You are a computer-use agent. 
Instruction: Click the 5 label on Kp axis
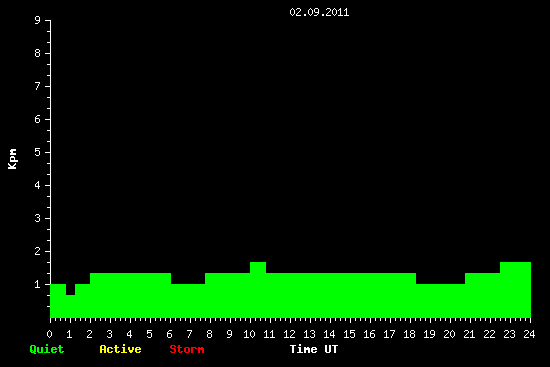tap(38, 152)
